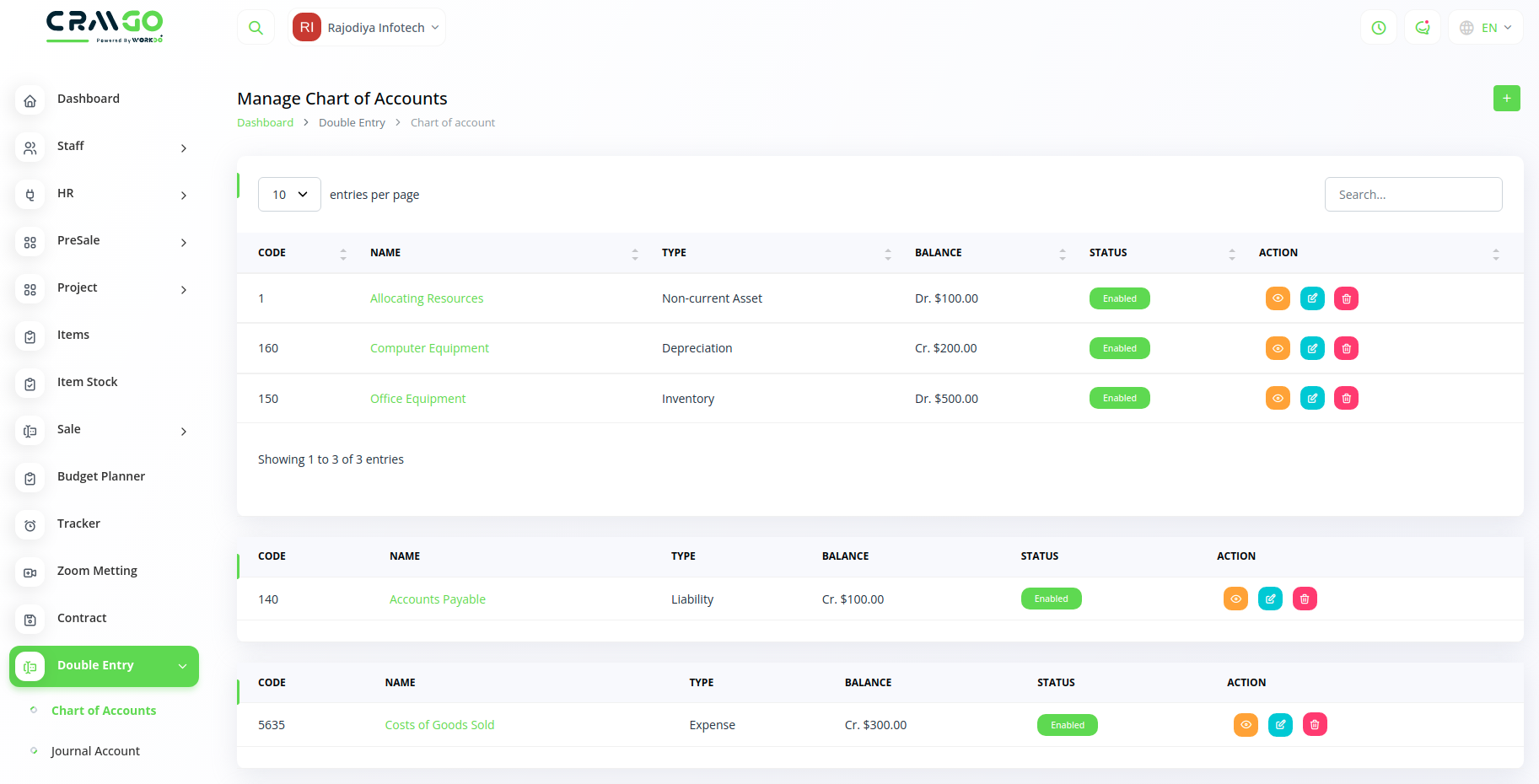
Task: Open Journal Account in the sidebar
Action: (95, 751)
